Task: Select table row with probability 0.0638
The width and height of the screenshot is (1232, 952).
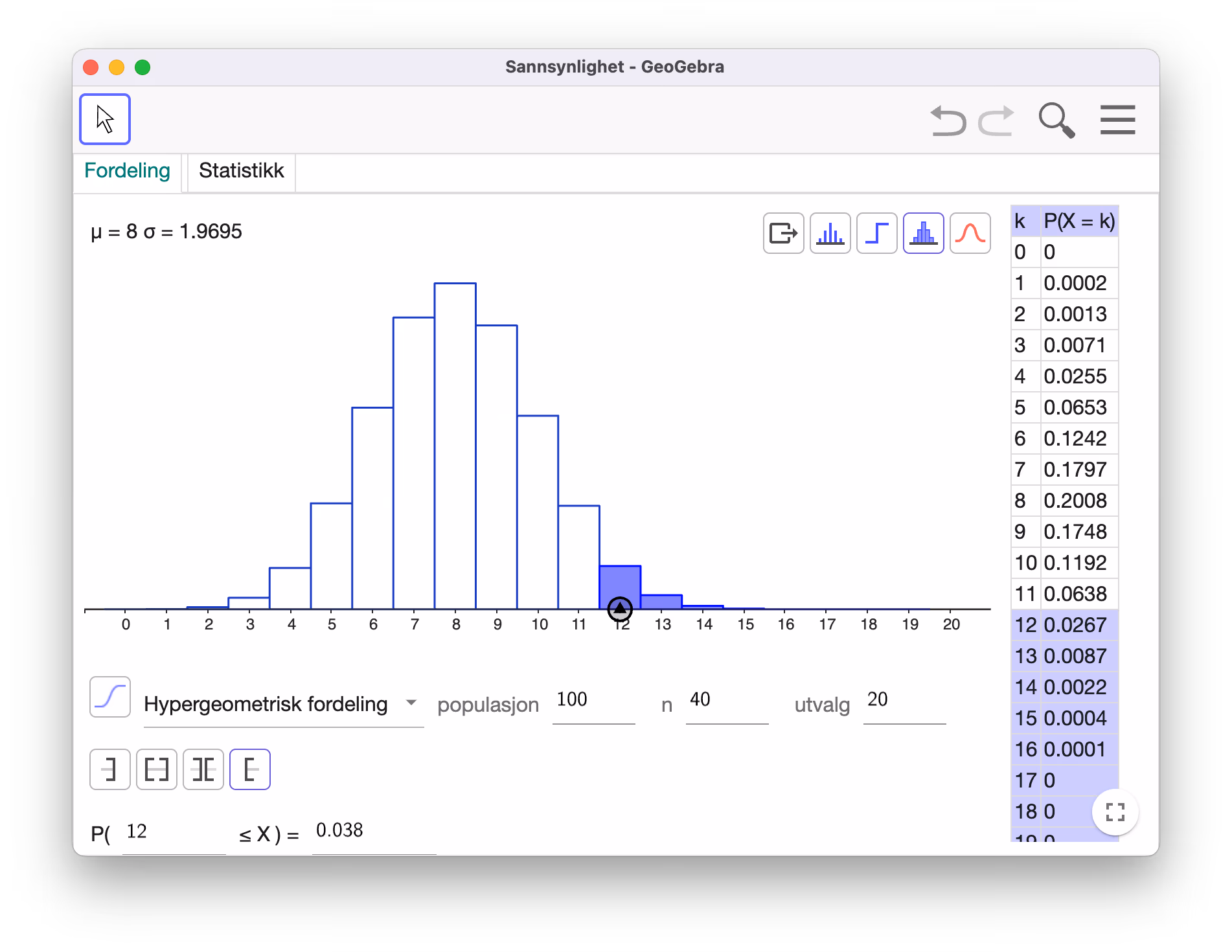Action: pos(1065,594)
